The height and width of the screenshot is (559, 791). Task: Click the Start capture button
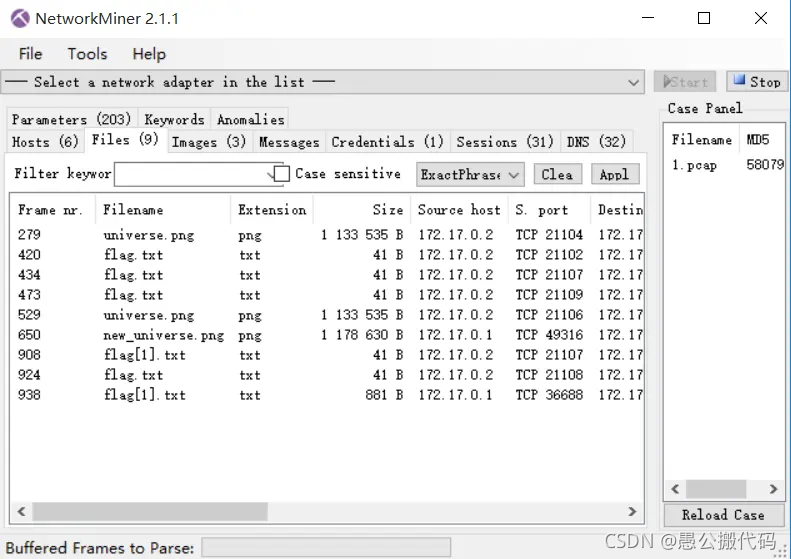coord(685,82)
